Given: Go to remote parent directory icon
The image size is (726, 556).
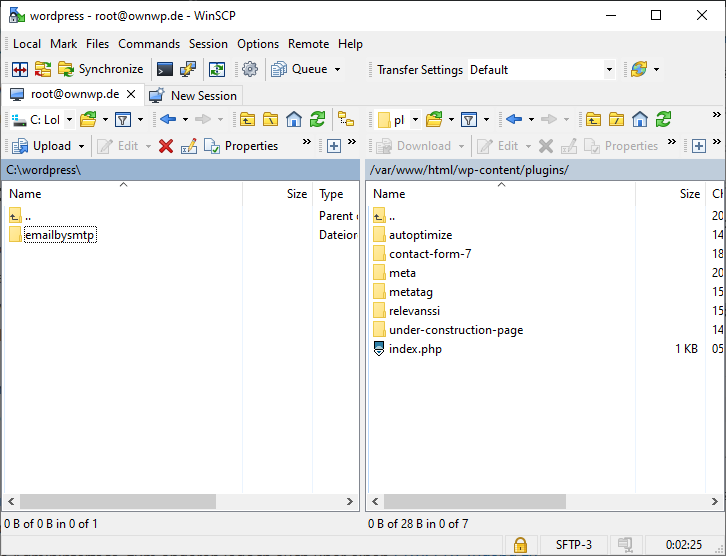Looking at the screenshot, I should point(594,119).
